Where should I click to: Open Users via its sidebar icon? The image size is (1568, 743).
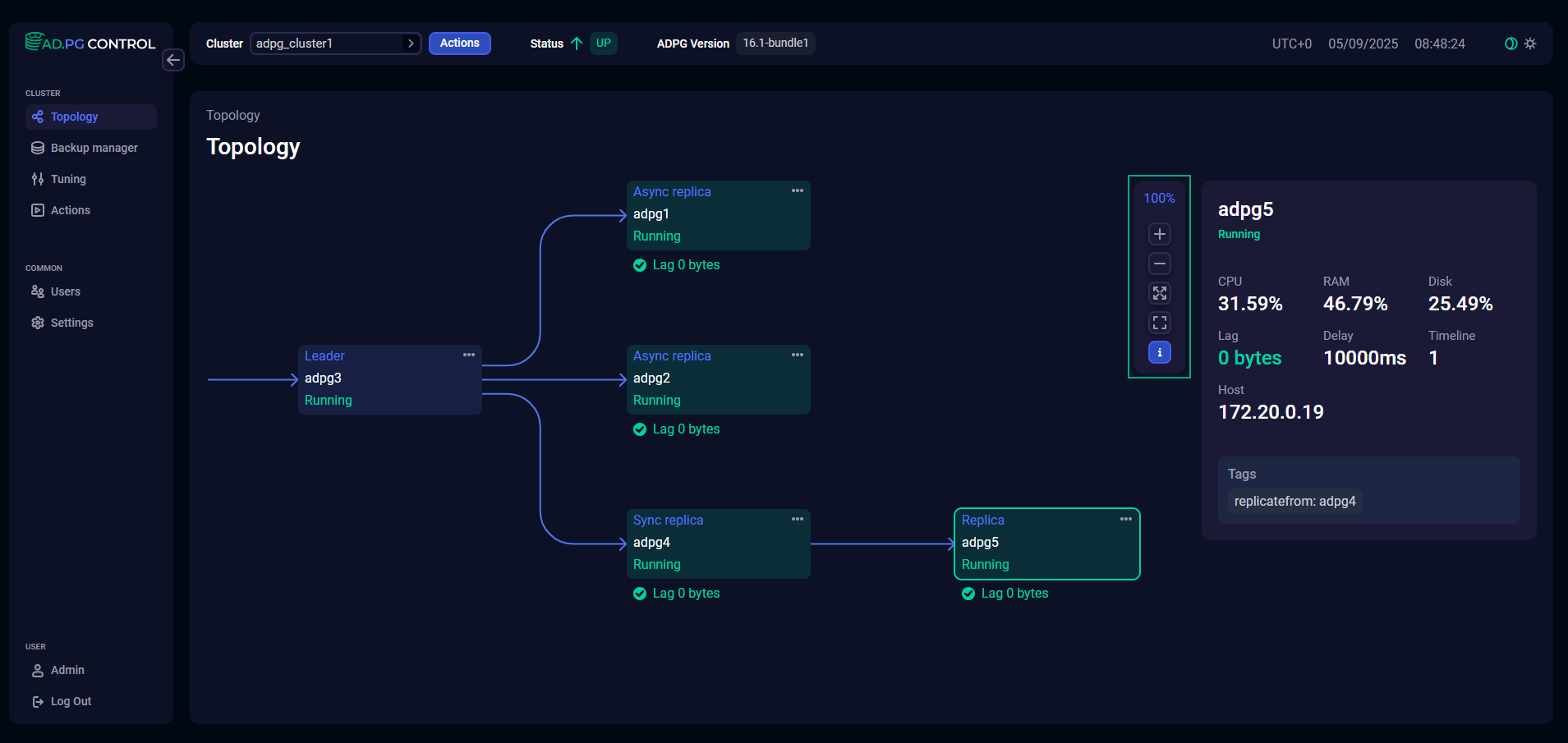[x=37, y=291]
